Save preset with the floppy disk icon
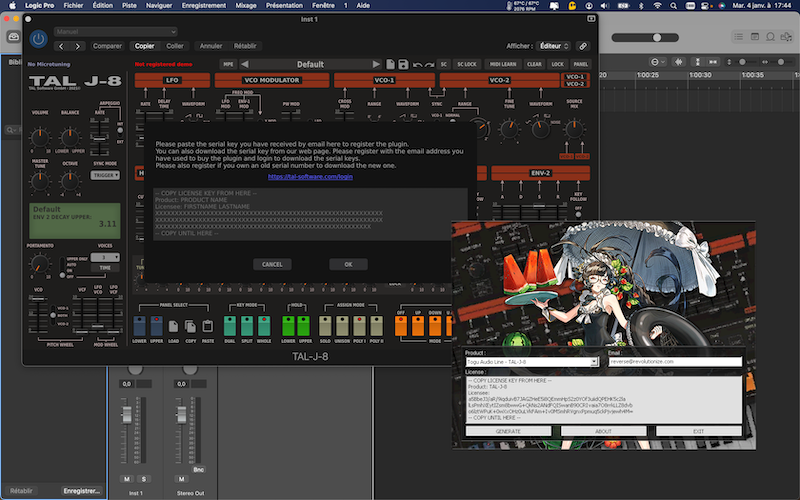The height and width of the screenshot is (500, 800). point(403,64)
